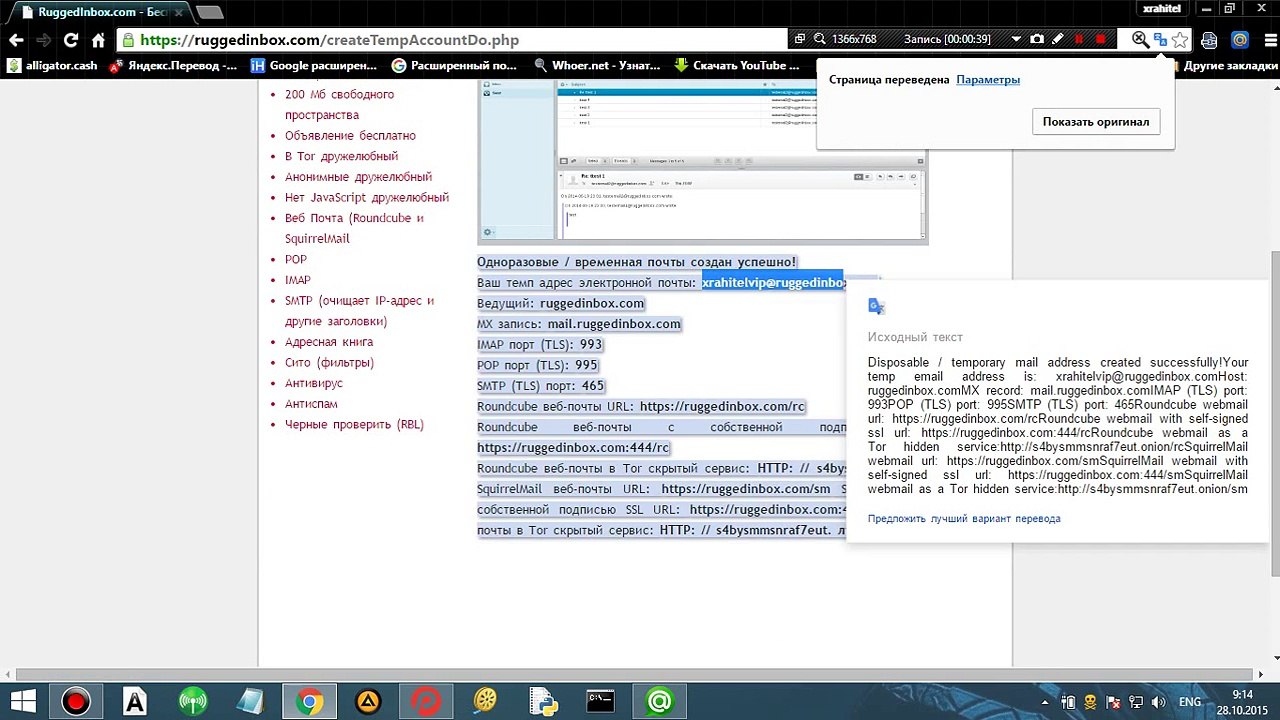Click the webmail screenshot thumbnail
1280x720 pixels.
click(x=702, y=161)
